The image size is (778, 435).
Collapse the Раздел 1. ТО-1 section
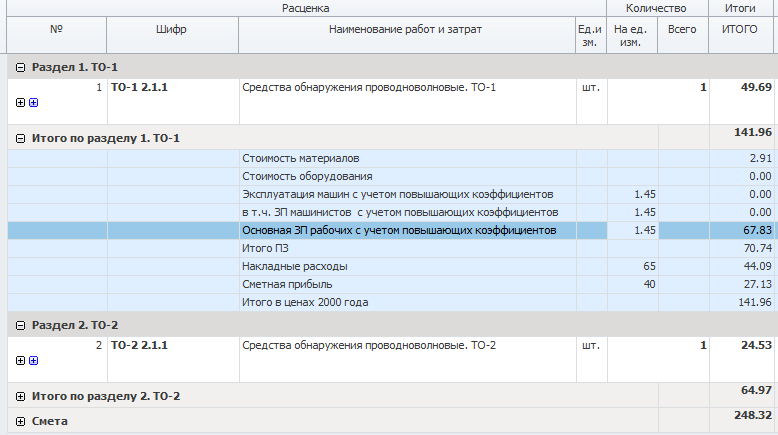(20, 67)
